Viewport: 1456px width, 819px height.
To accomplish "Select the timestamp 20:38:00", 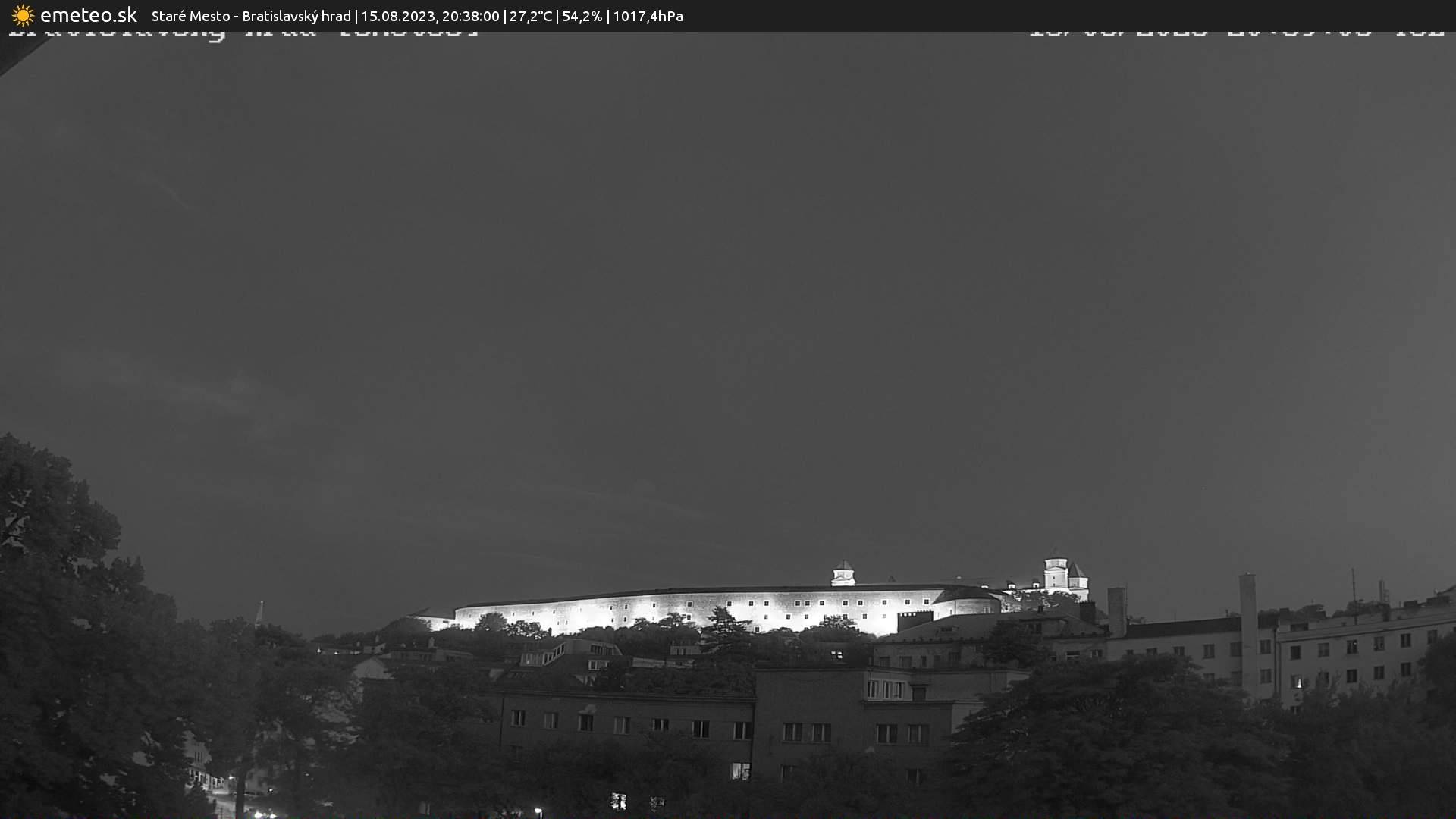I will pyautogui.click(x=470, y=15).
